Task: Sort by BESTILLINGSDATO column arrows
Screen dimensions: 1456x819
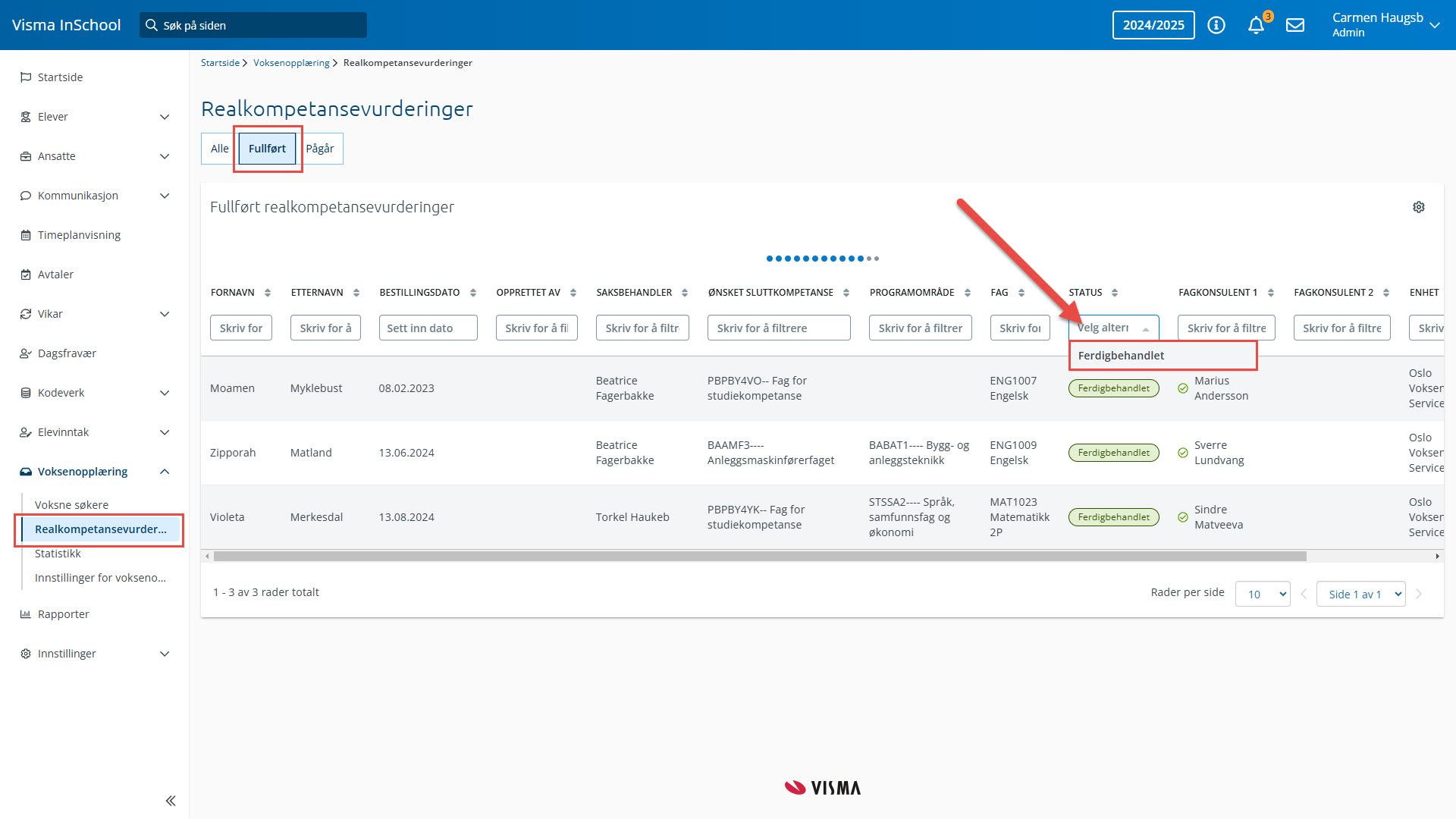Action: 473,293
